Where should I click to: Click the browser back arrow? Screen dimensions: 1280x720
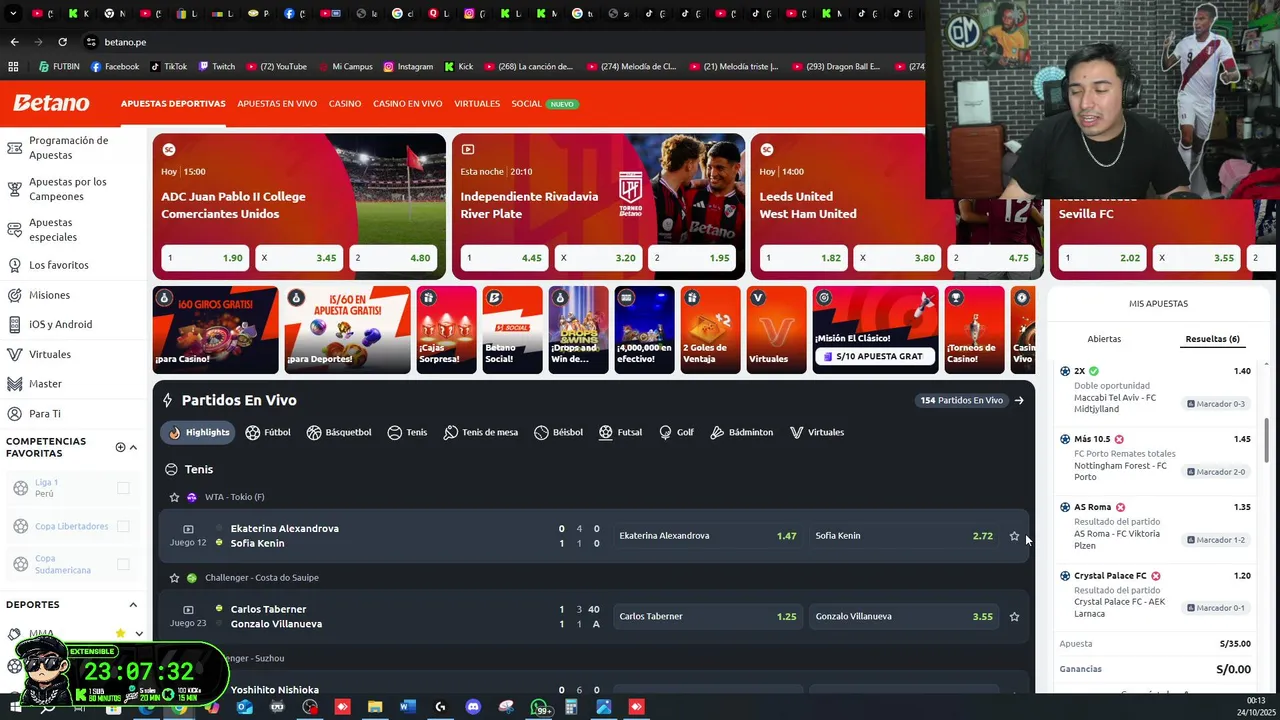point(14,42)
